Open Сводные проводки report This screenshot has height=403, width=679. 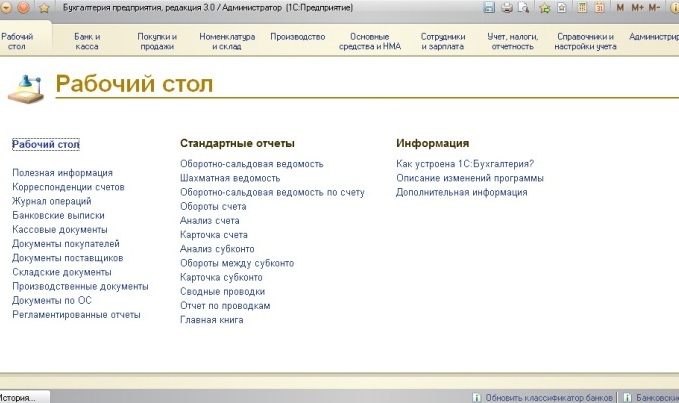point(223,292)
